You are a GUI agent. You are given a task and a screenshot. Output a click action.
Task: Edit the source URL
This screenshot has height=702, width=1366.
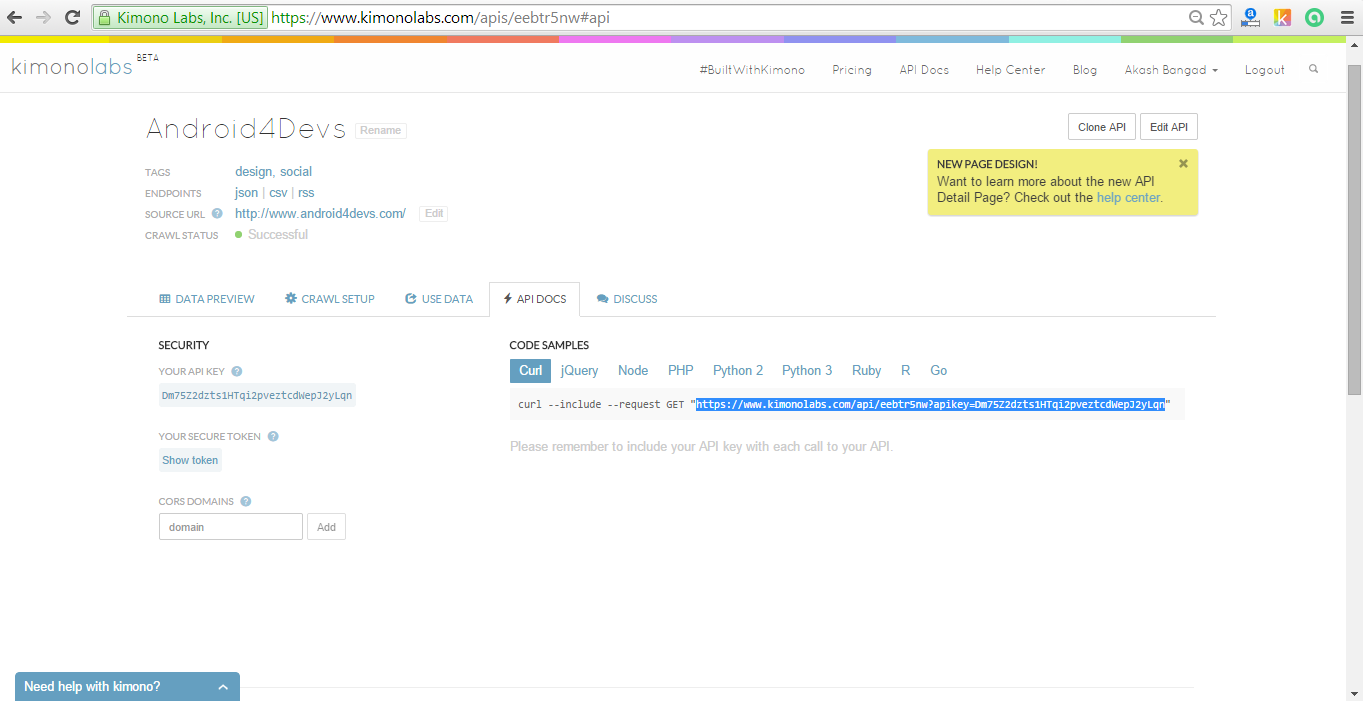[433, 213]
